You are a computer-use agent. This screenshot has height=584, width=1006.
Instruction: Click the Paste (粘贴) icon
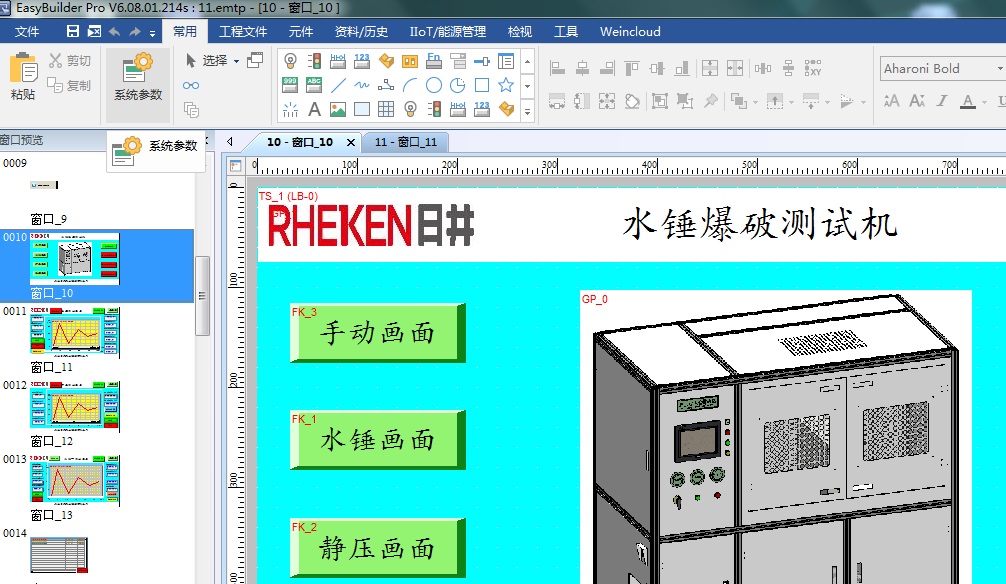(x=23, y=76)
